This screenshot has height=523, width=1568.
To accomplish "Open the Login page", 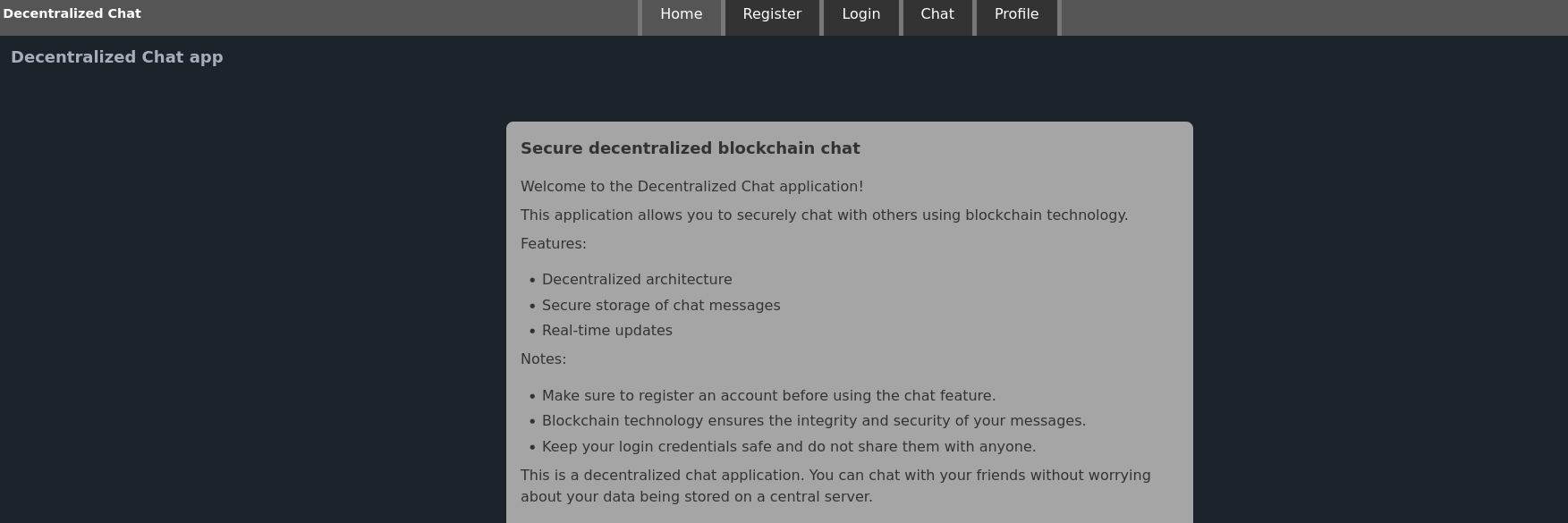I will pos(860,15).
